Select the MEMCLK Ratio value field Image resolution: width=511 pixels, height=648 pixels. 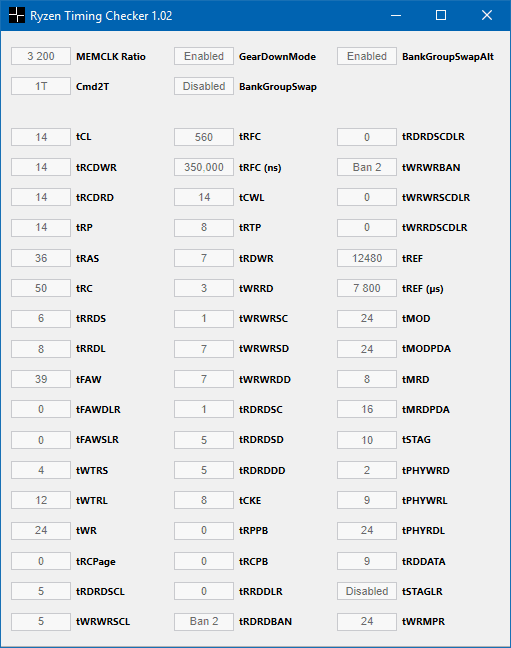41,56
